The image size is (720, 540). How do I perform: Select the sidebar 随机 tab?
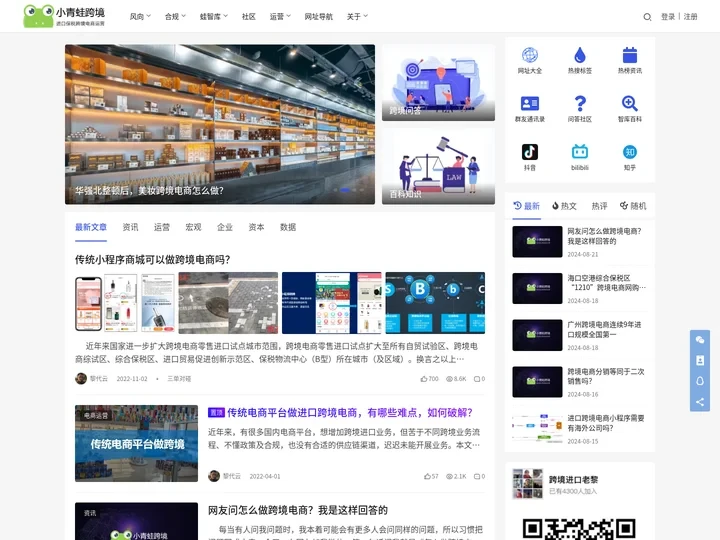pos(633,206)
